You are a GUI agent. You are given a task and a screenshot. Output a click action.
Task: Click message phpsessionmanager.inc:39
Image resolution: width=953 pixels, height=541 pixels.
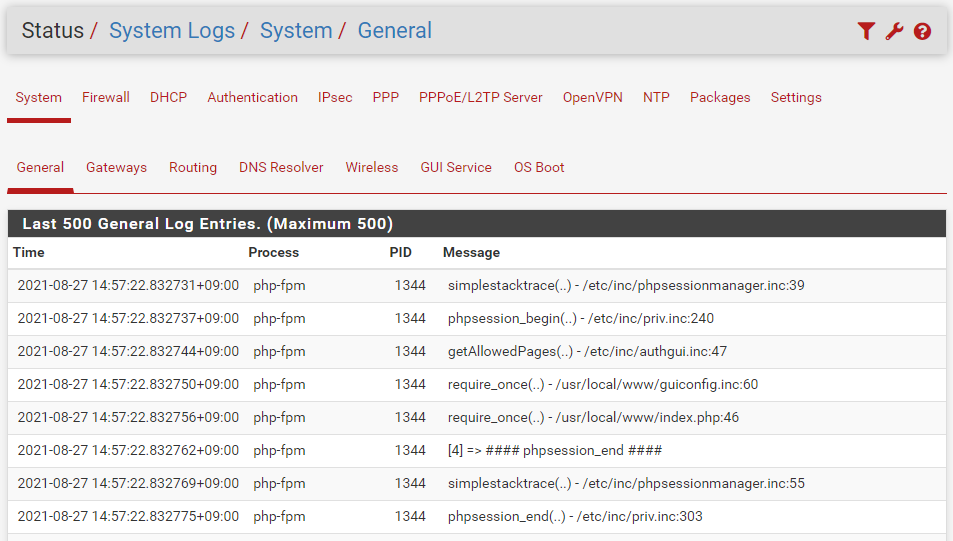(x=626, y=285)
